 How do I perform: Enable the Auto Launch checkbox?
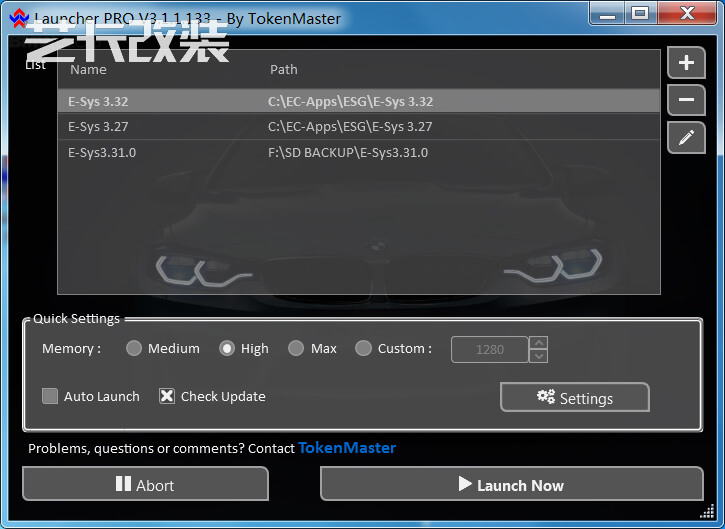pos(50,396)
